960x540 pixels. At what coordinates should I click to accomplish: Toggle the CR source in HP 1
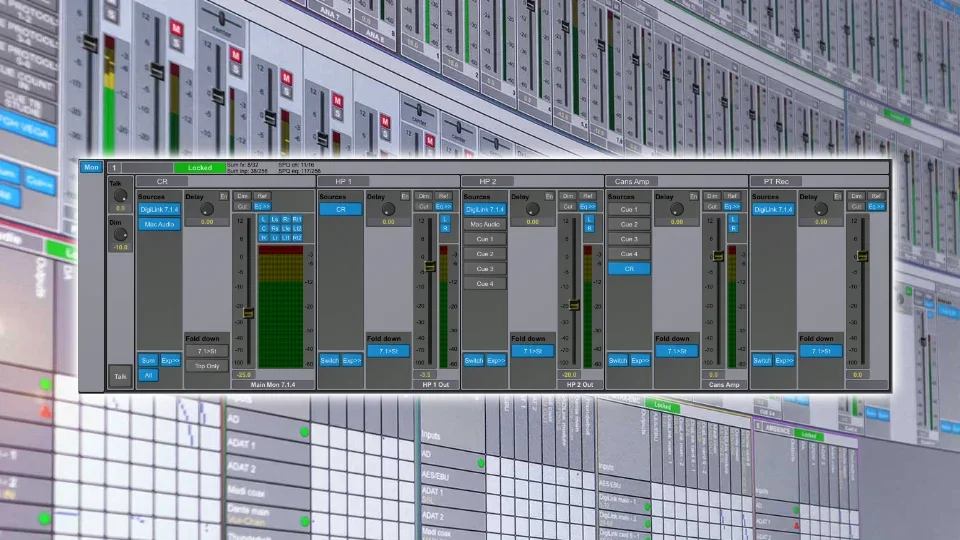pyautogui.click(x=340, y=209)
